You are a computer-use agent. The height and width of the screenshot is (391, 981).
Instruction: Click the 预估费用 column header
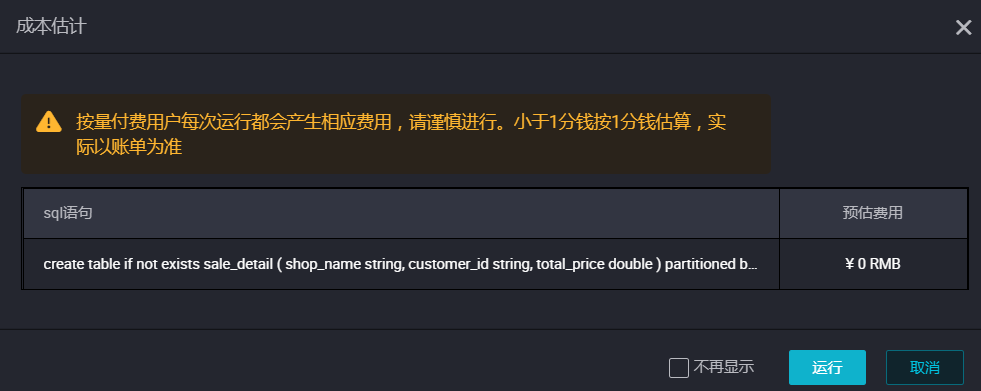point(873,213)
